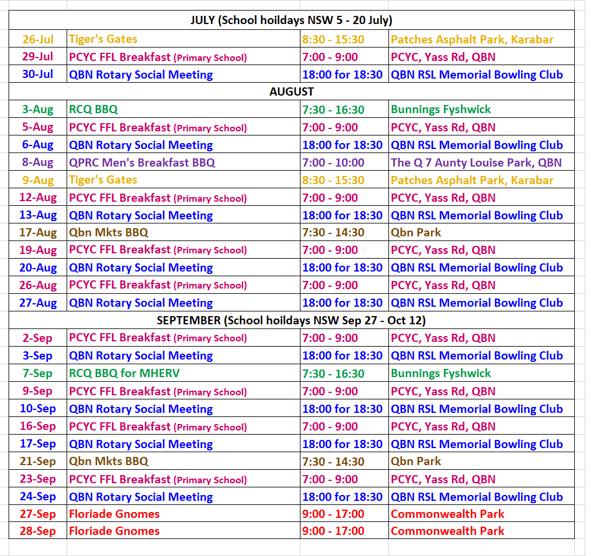Select the 19-Aug date cell
Viewport: 591px width, 556px height.
point(38,250)
